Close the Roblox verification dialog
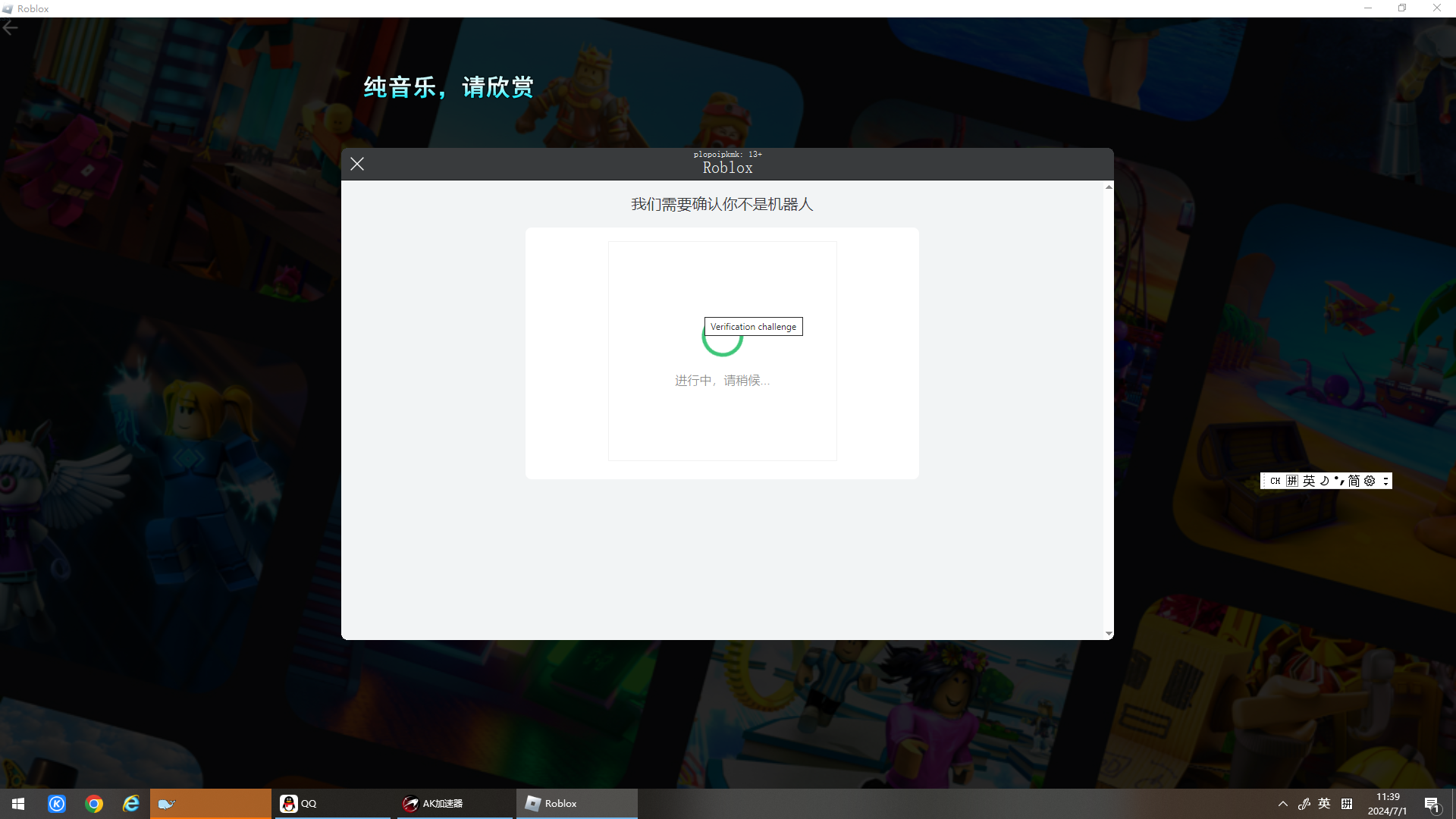 (x=357, y=164)
